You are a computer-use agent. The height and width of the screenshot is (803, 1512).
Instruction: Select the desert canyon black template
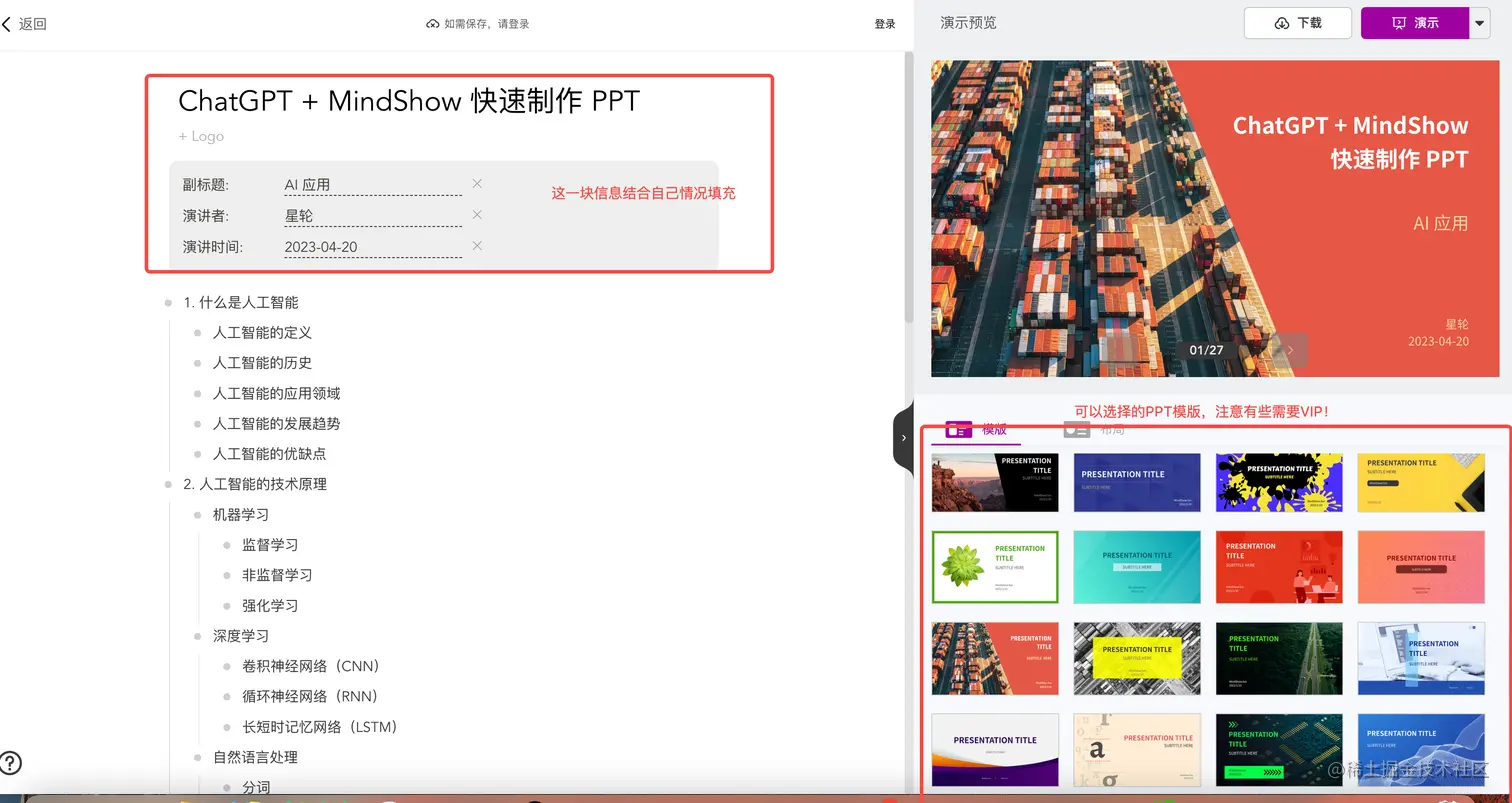coord(995,483)
